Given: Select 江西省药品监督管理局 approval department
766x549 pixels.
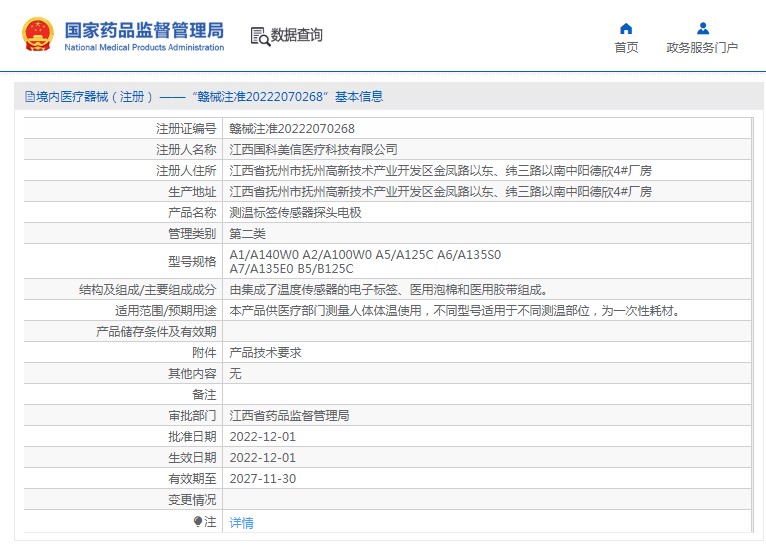Looking at the screenshot, I should [x=289, y=416].
